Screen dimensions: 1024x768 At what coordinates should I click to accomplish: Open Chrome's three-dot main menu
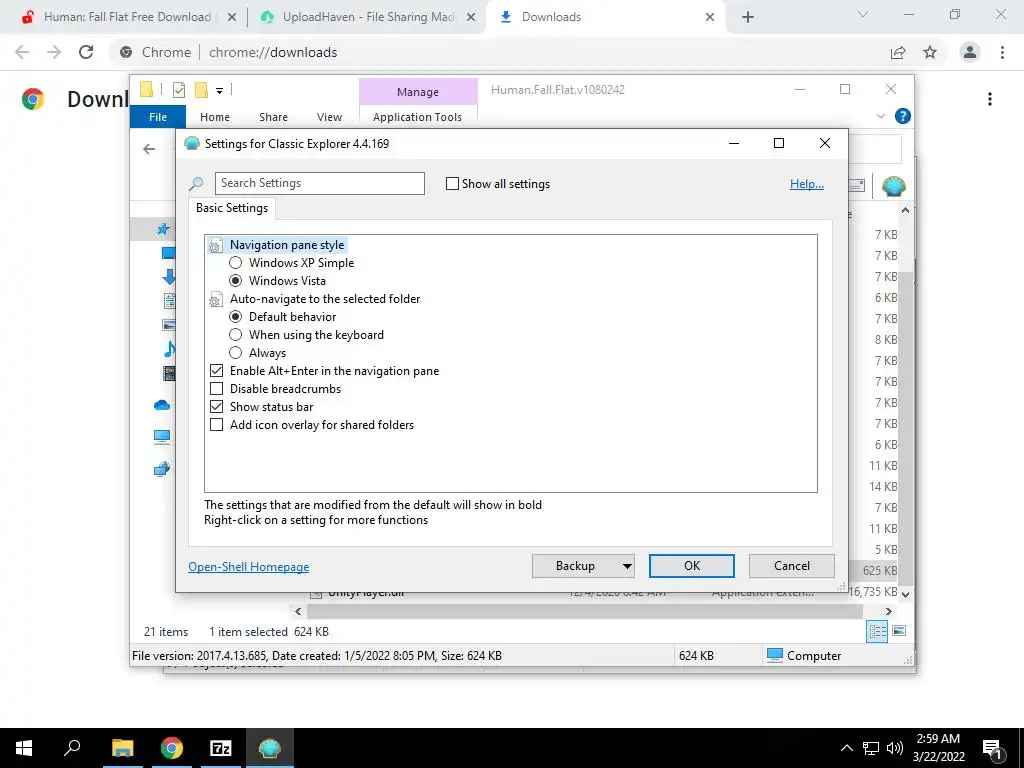pyautogui.click(x=1002, y=52)
